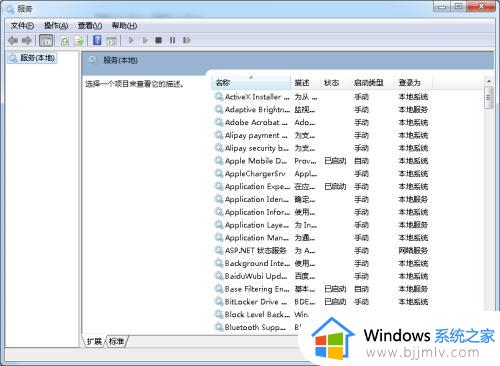This screenshot has width=500, height=366.
Task: Click the gear icon beside BitLocker Drive
Action: [219, 302]
